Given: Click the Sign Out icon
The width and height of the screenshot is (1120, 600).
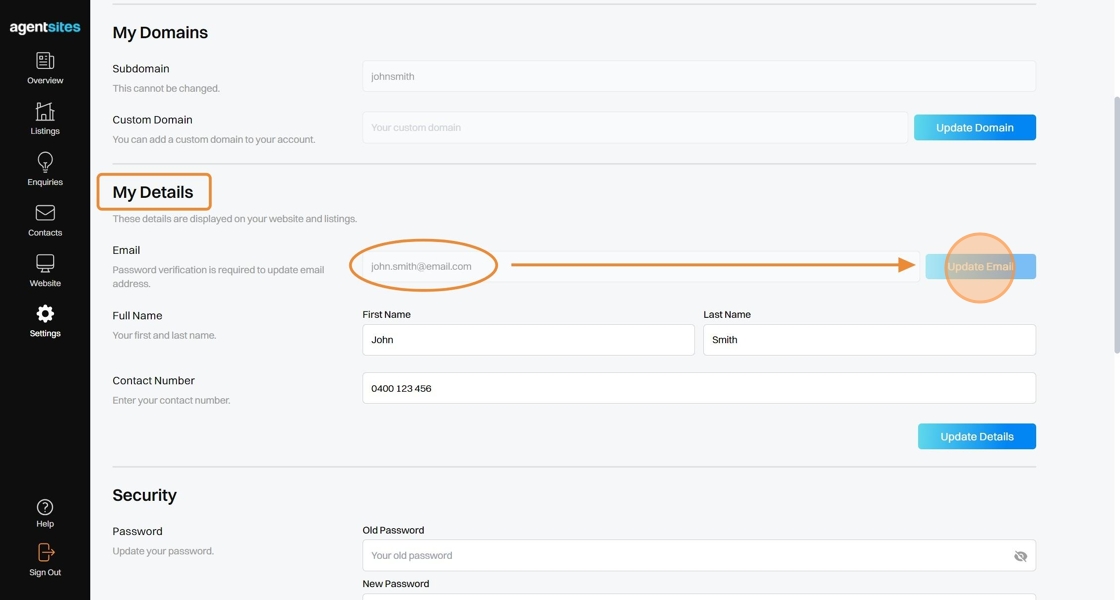Looking at the screenshot, I should coord(45,553).
